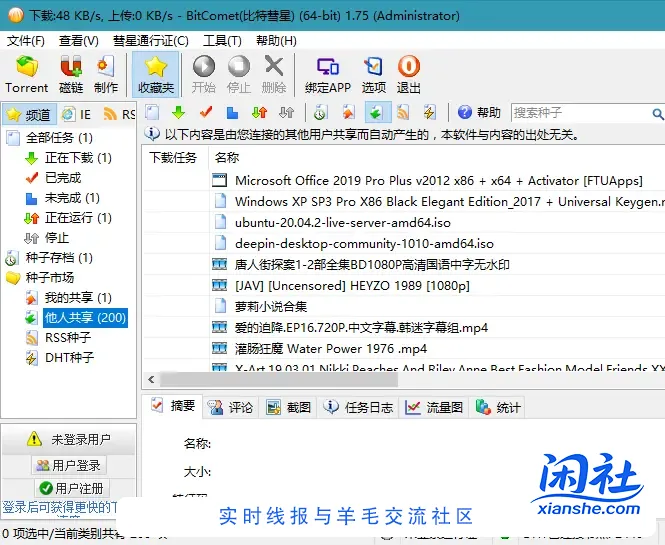Click the 搜索种子 search input field
The width and height of the screenshot is (665, 545).
pyautogui.click(x=580, y=112)
